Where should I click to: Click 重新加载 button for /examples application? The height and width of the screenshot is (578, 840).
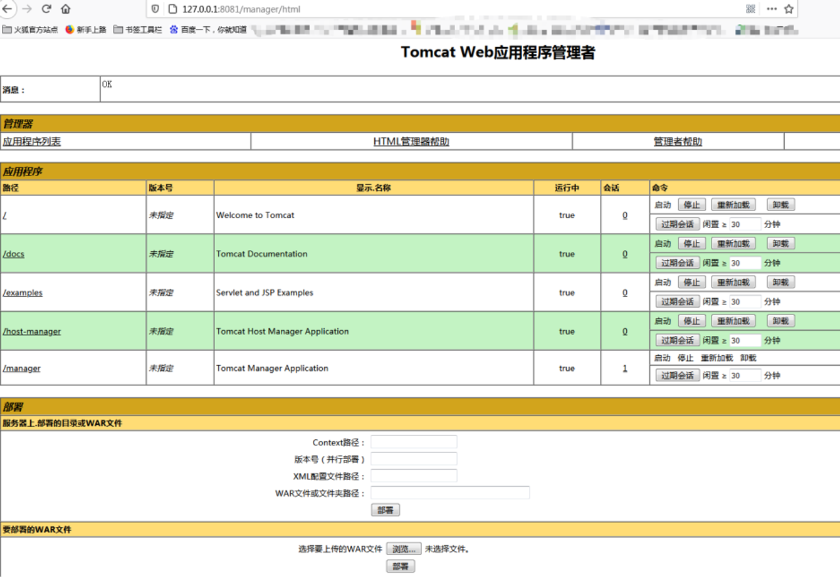733,282
